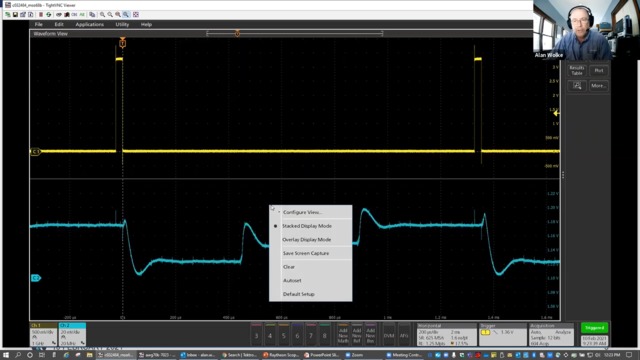Viewport: 640px width, 360px height.
Task: Click the Results Table button
Action: pyautogui.click(x=577, y=71)
